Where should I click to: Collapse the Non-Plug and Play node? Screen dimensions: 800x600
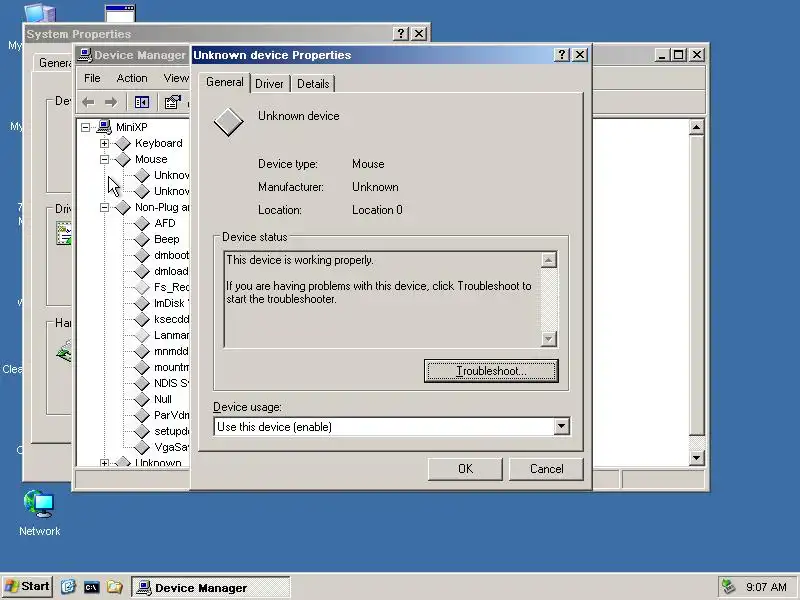[105, 207]
